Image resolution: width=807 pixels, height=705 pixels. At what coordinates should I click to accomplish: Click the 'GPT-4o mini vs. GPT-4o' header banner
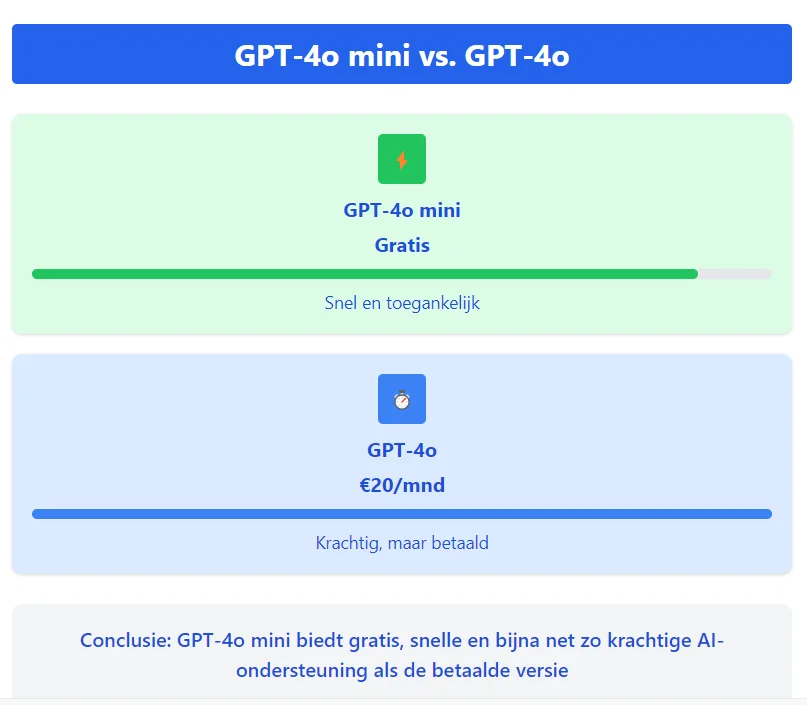tap(401, 54)
